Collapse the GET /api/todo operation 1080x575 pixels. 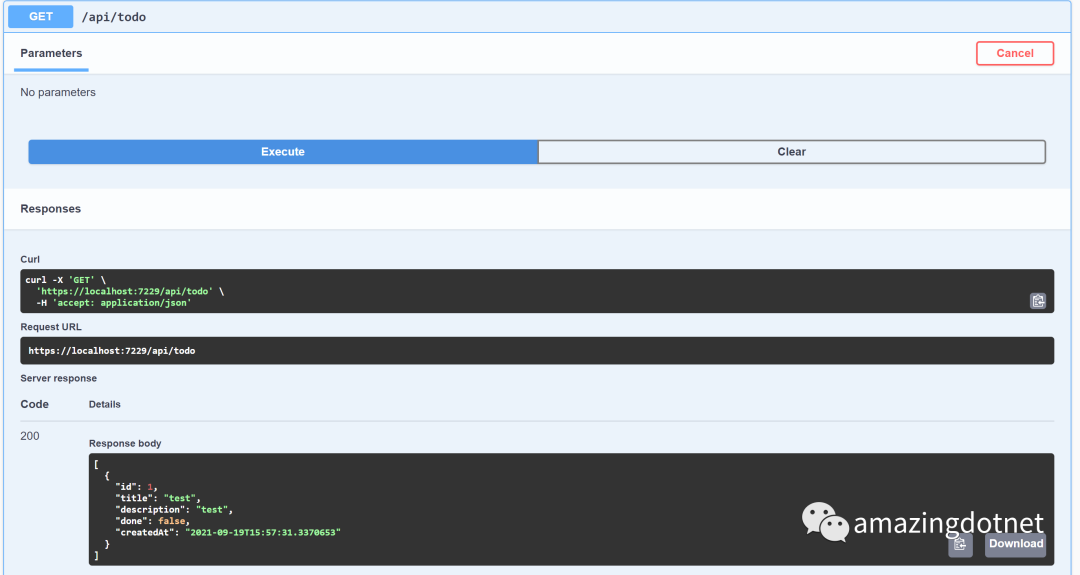537,17
